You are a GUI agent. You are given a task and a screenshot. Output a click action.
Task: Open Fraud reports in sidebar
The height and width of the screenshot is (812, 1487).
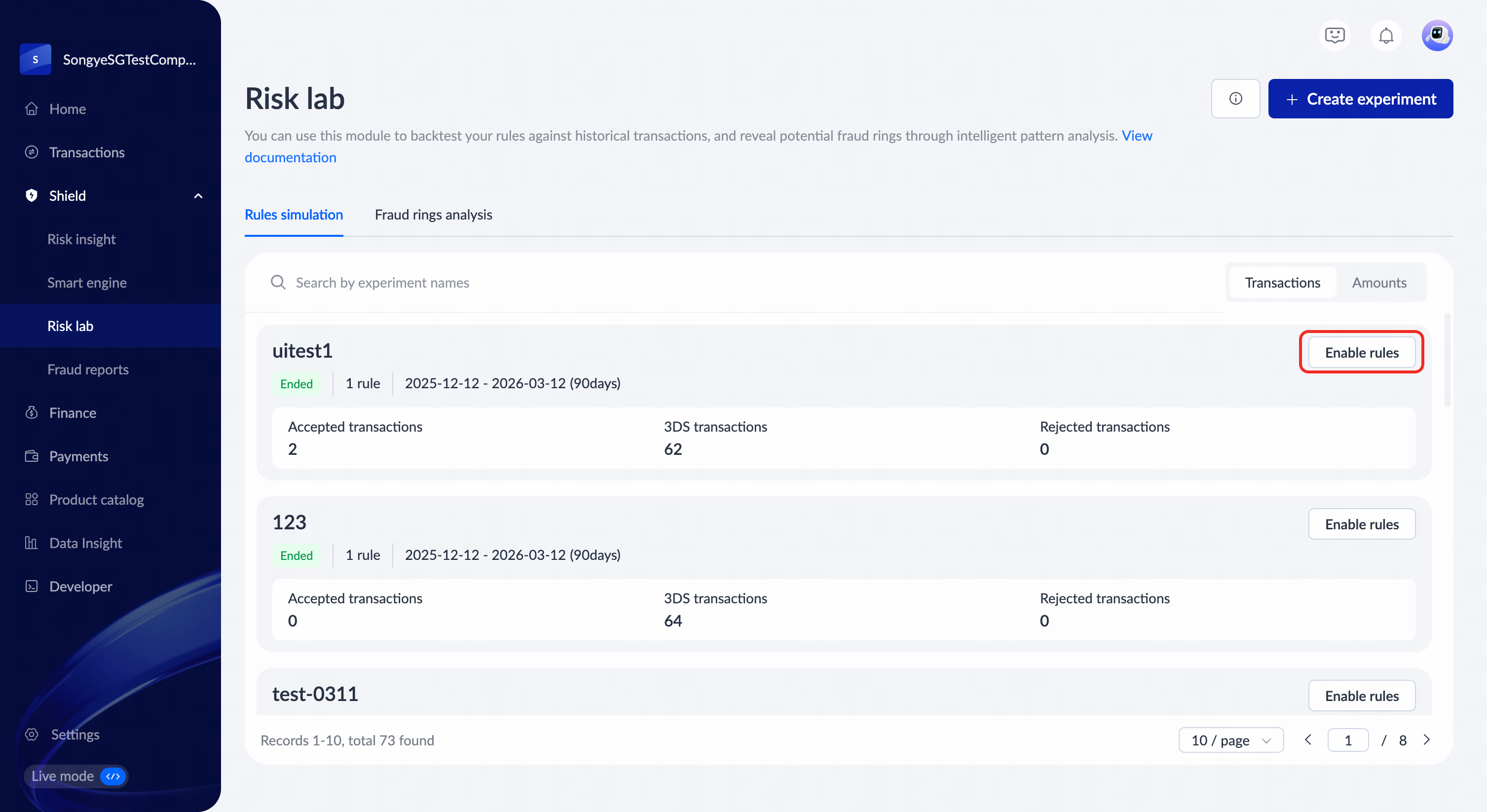(88, 369)
